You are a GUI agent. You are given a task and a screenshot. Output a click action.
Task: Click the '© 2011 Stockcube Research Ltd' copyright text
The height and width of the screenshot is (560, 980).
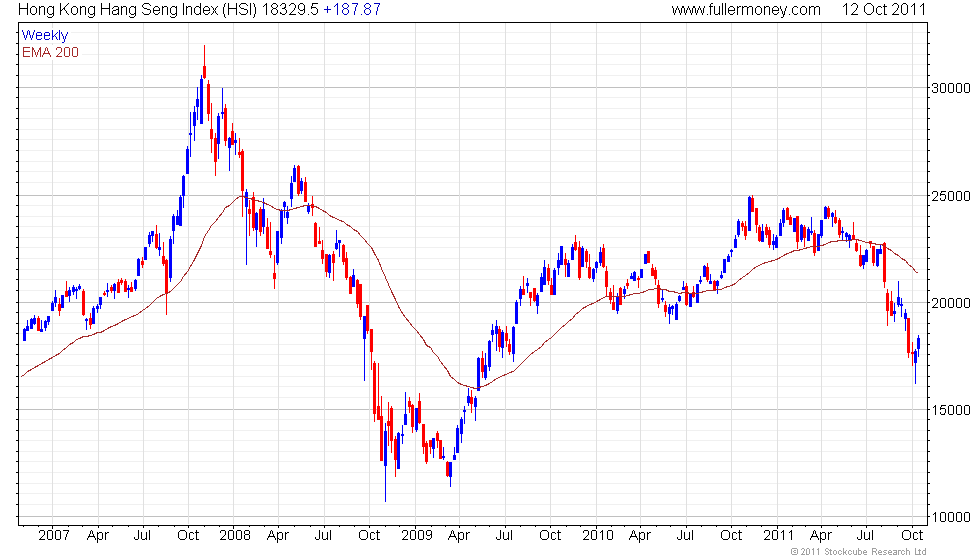859,552
